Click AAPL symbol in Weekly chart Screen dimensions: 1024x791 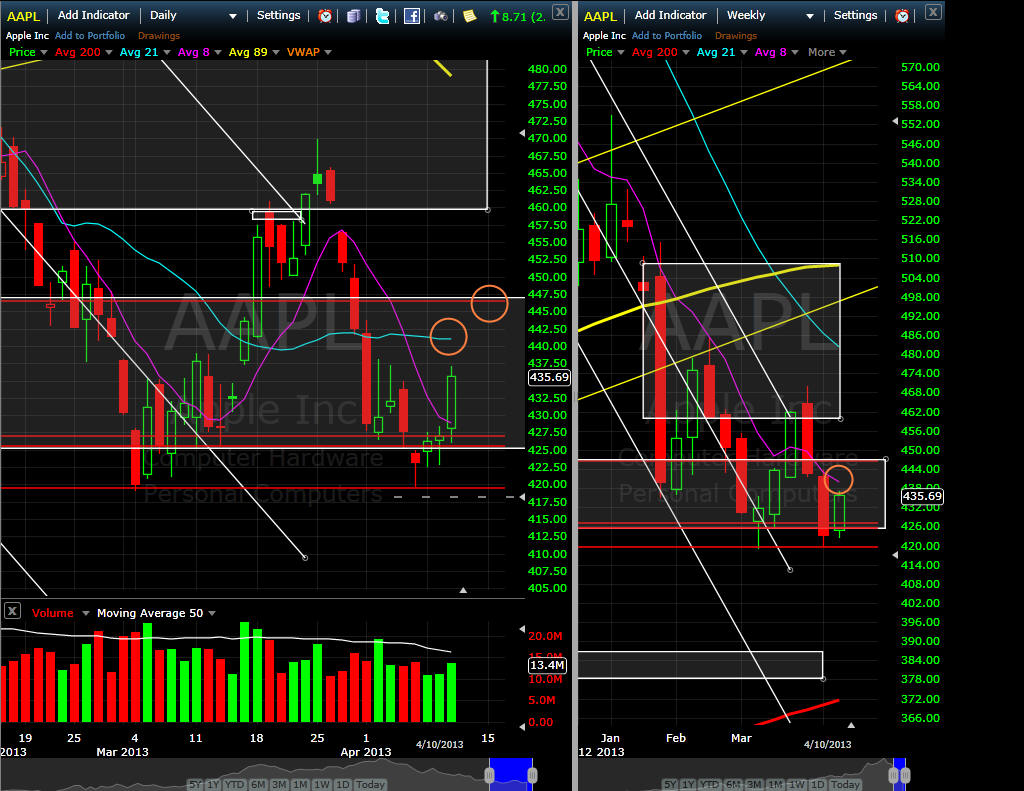[x=600, y=16]
